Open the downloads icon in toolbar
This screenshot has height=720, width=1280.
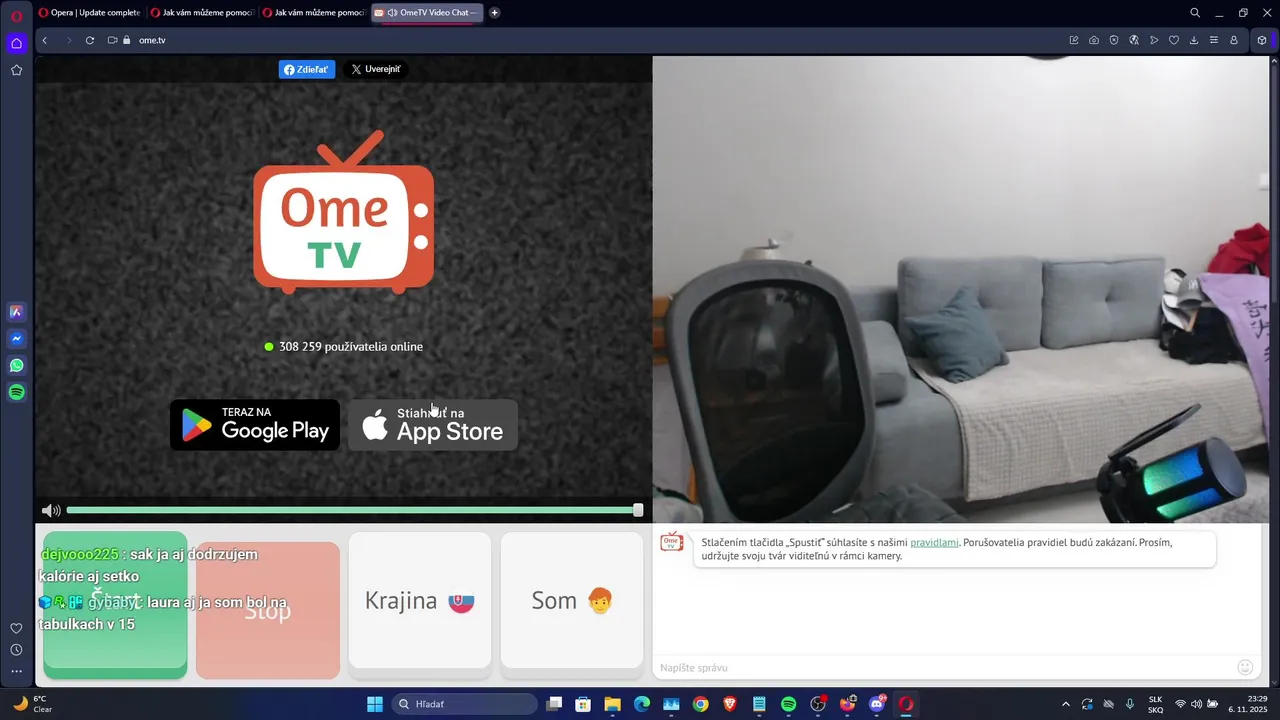coord(1194,40)
